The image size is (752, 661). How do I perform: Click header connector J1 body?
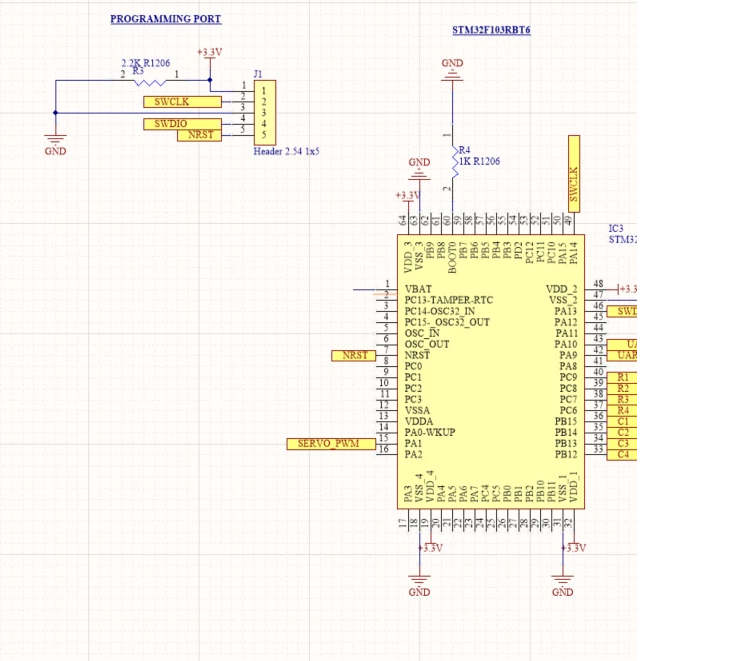265,113
